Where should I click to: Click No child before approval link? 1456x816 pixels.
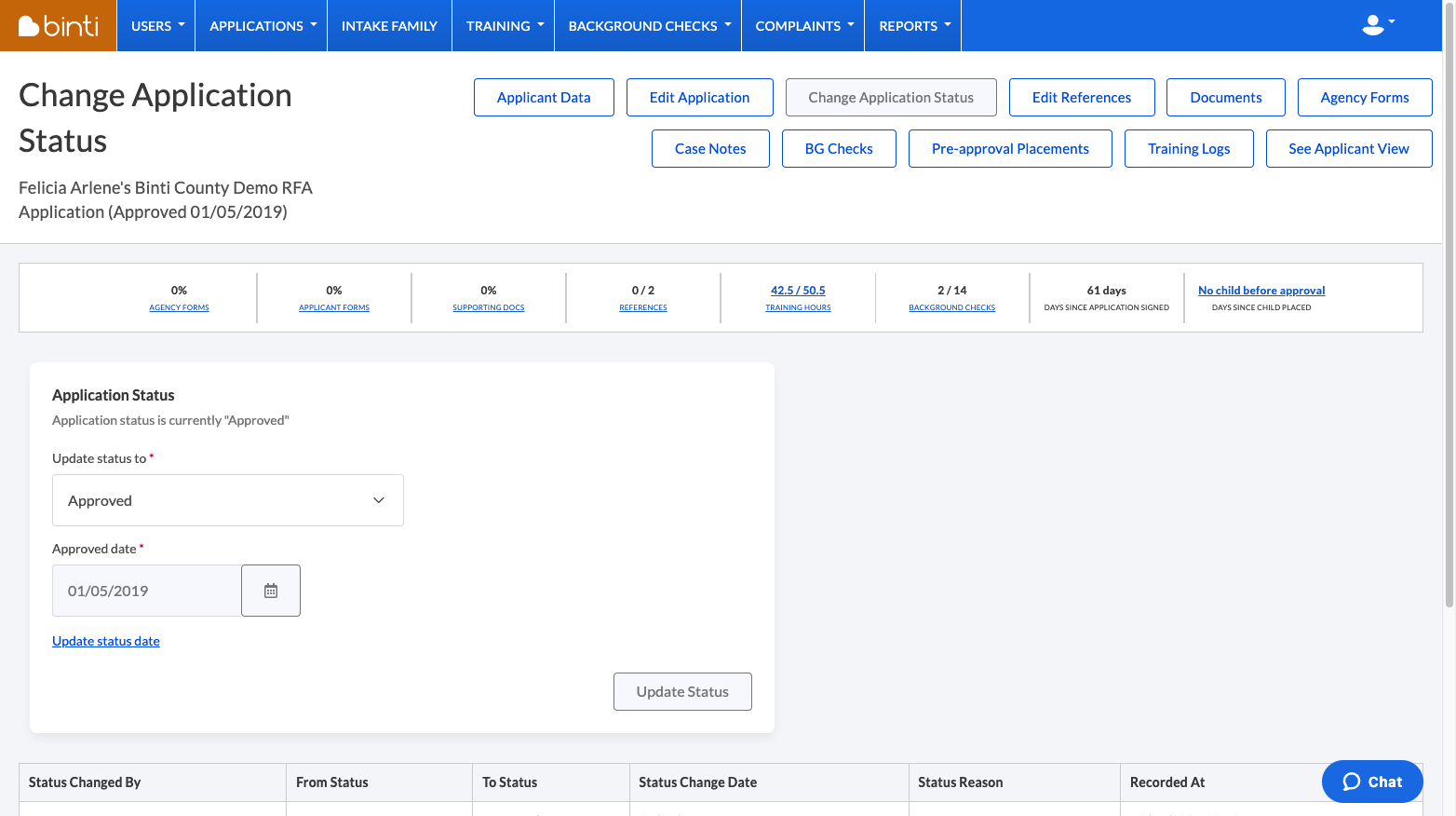pos(1261,291)
